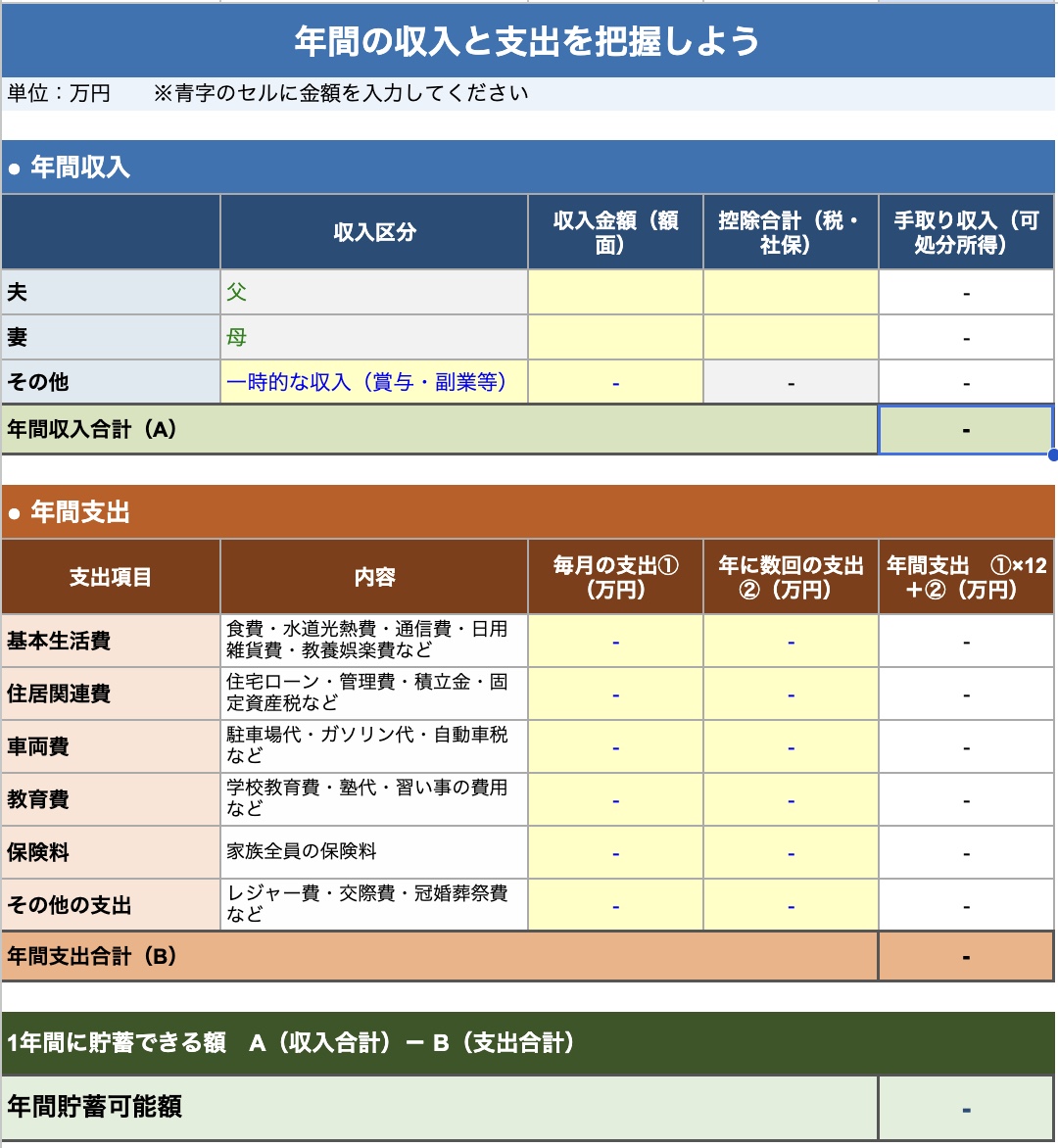Select the 父 income type cell
Screen dimensions: 1058x1148
[x=373, y=292]
